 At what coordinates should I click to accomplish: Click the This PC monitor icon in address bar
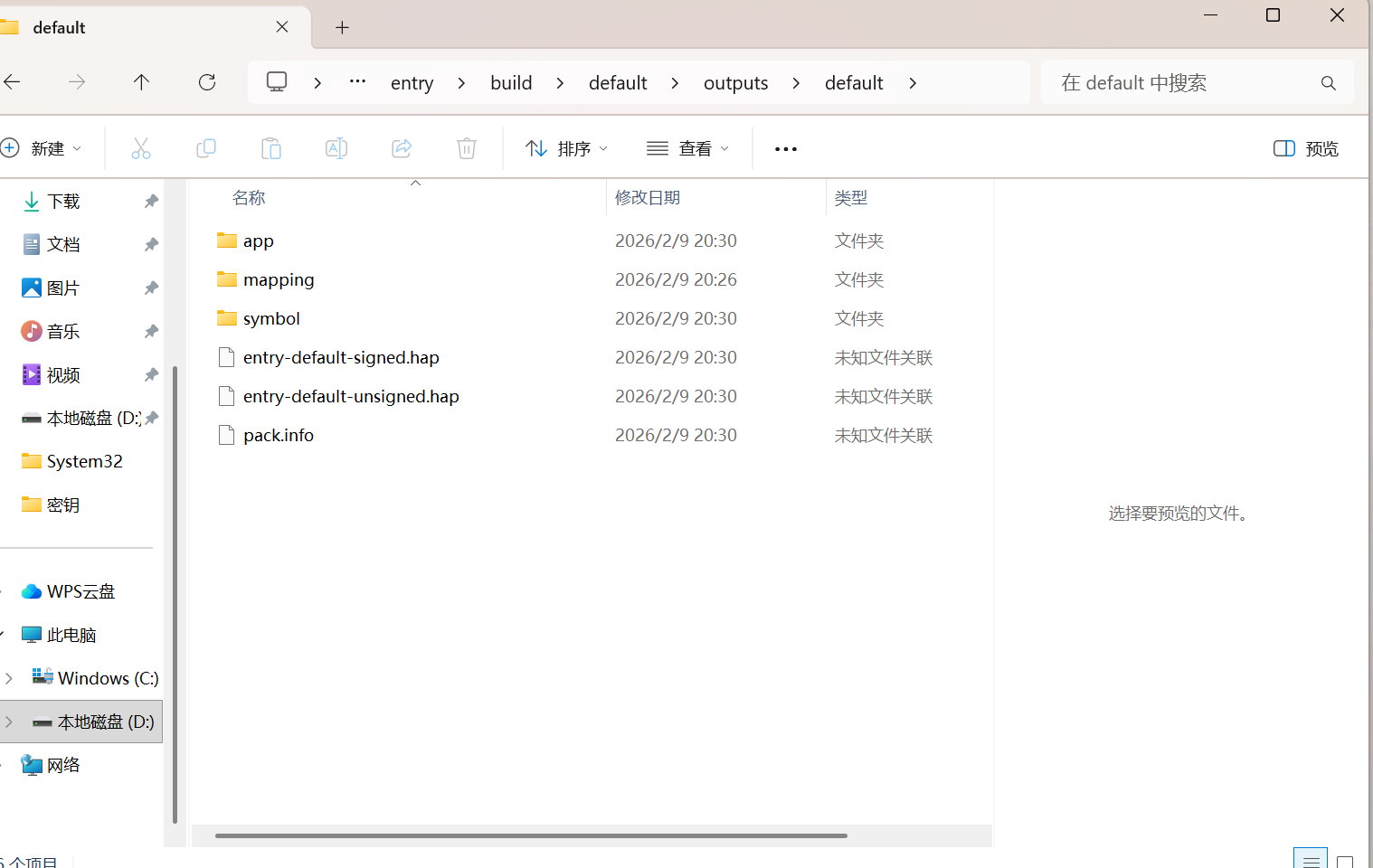pyautogui.click(x=277, y=82)
